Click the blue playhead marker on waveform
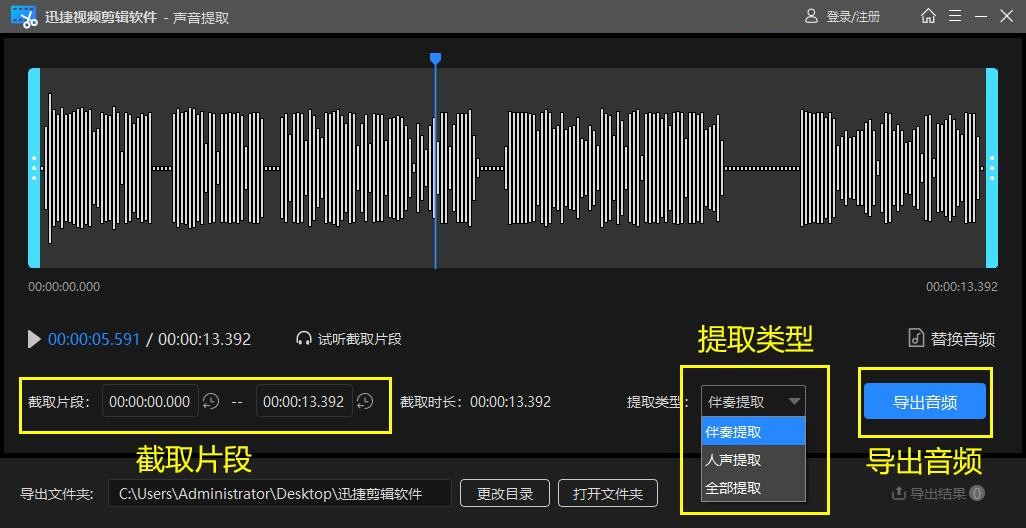The height and width of the screenshot is (528, 1026). (x=435, y=59)
